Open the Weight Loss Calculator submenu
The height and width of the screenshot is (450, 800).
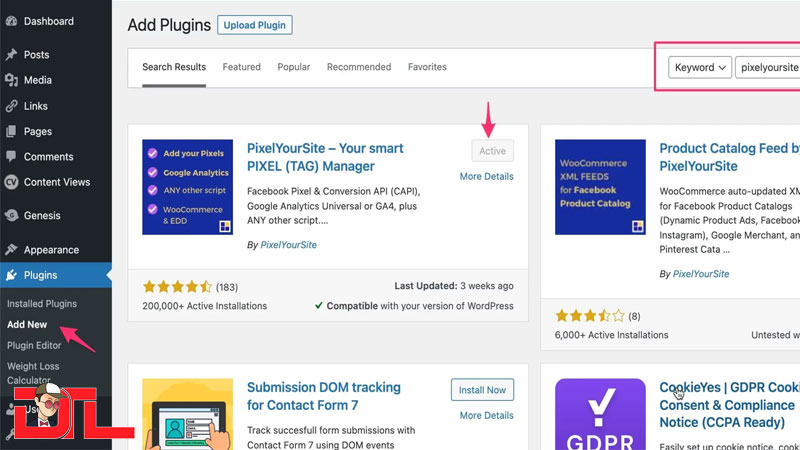pos(33,373)
